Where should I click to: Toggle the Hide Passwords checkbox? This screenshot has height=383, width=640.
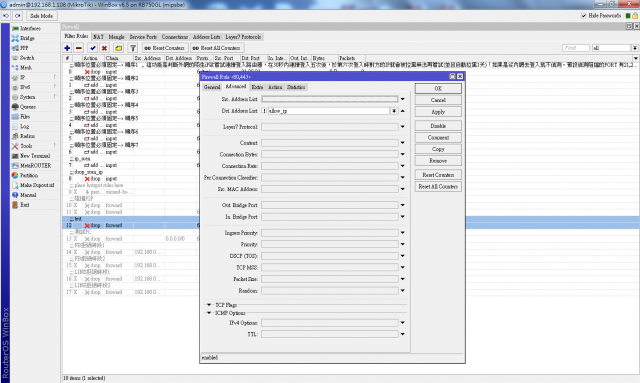click(x=583, y=16)
